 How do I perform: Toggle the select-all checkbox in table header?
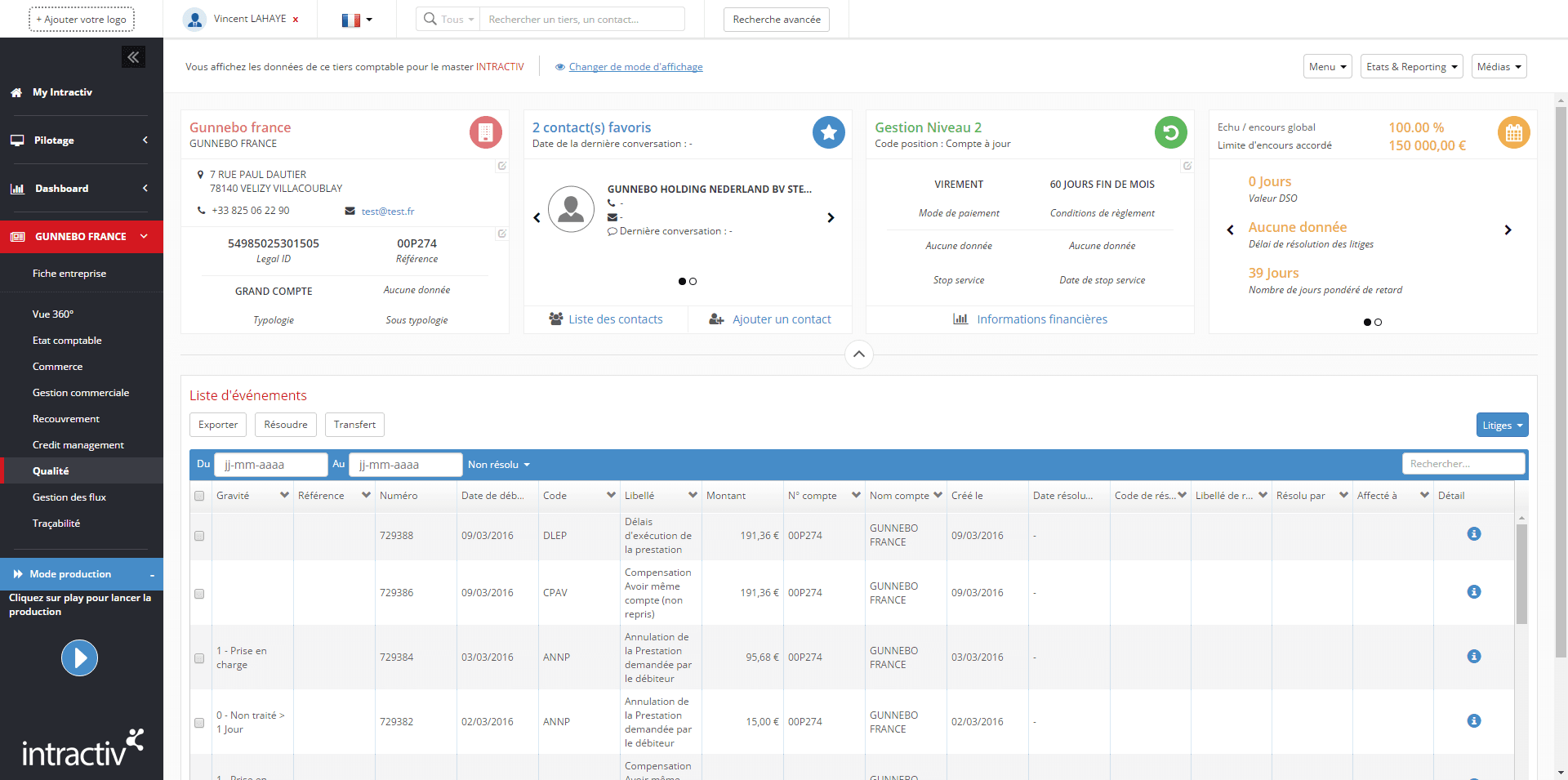199,496
